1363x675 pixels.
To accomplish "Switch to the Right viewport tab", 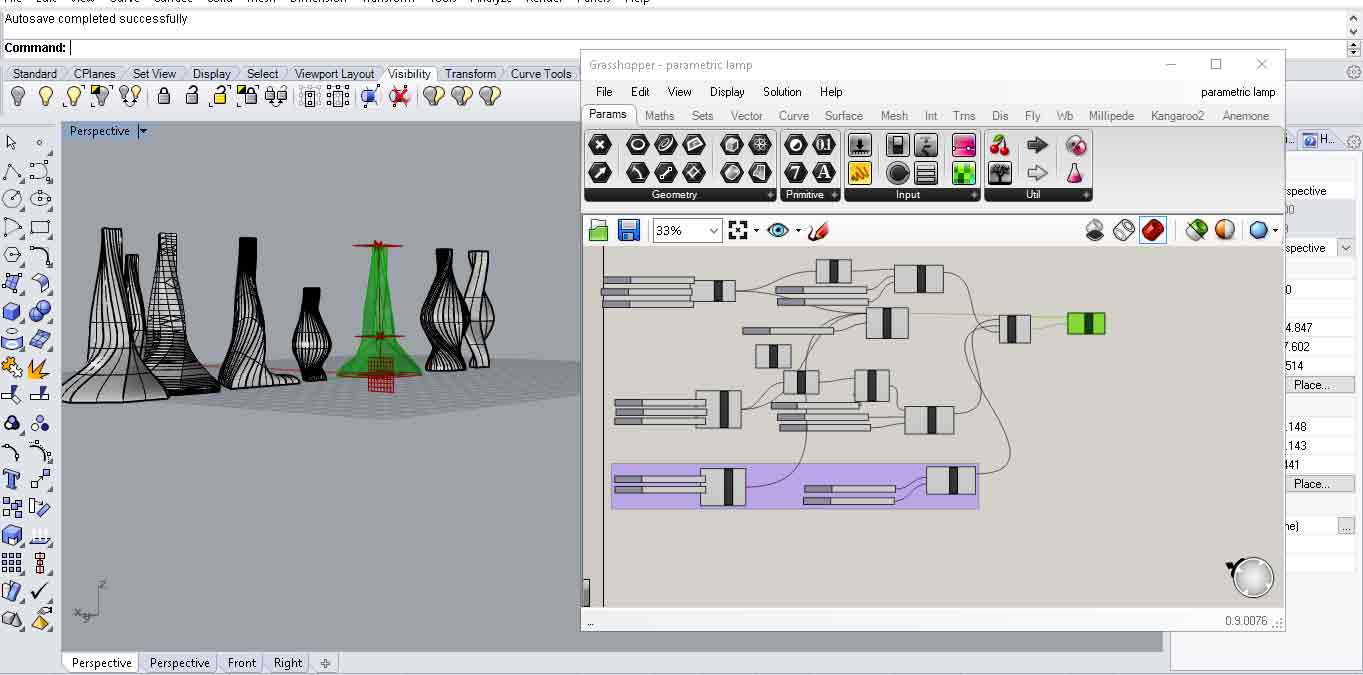I will [x=288, y=663].
